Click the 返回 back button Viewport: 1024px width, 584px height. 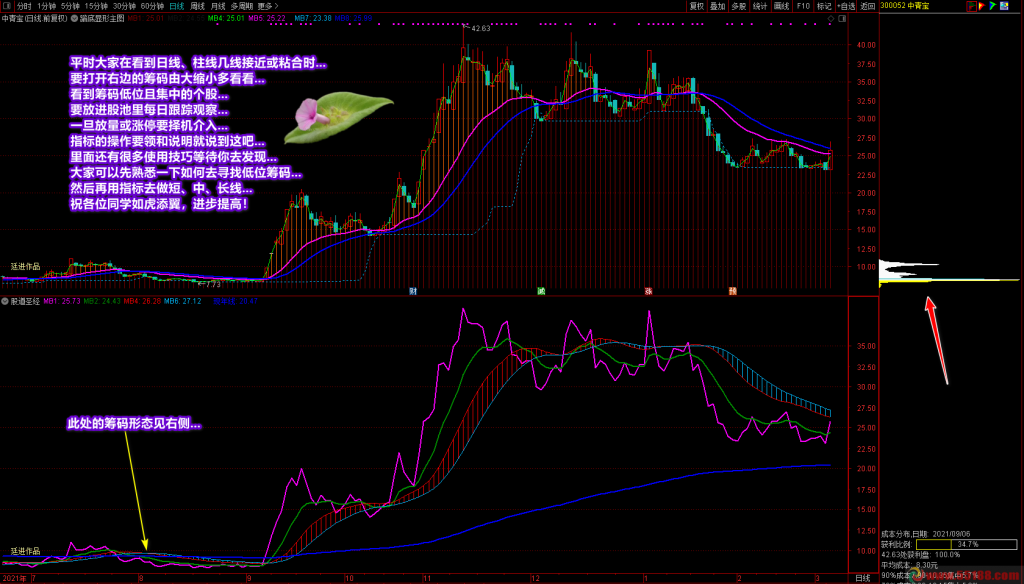click(868, 6)
